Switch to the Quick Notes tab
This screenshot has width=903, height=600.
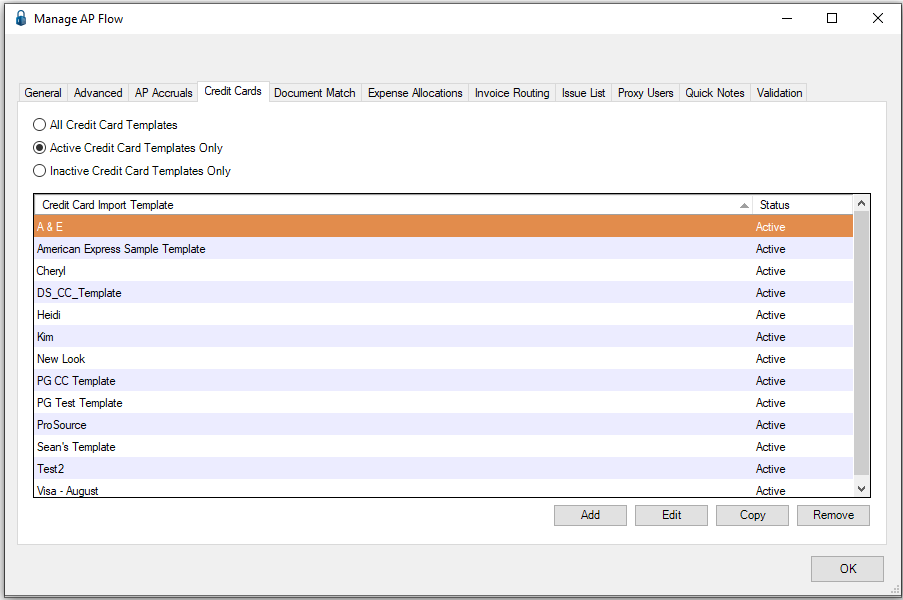point(715,93)
